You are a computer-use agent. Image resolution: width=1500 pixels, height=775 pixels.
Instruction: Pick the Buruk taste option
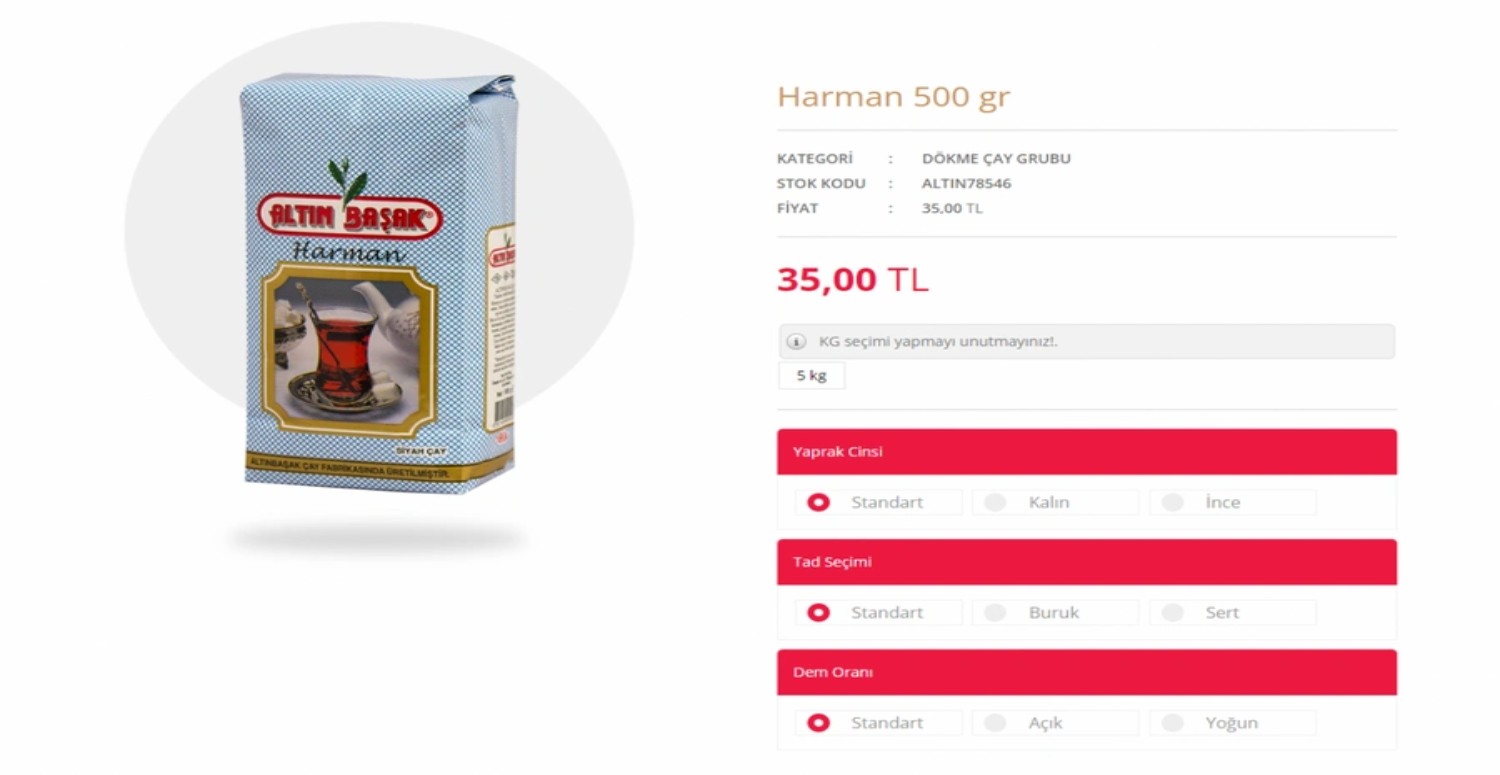(x=1055, y=612)
